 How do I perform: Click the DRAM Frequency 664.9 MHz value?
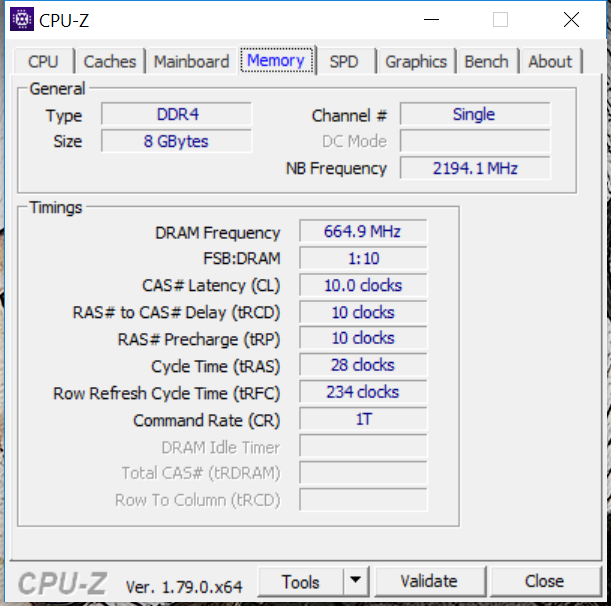363,231
